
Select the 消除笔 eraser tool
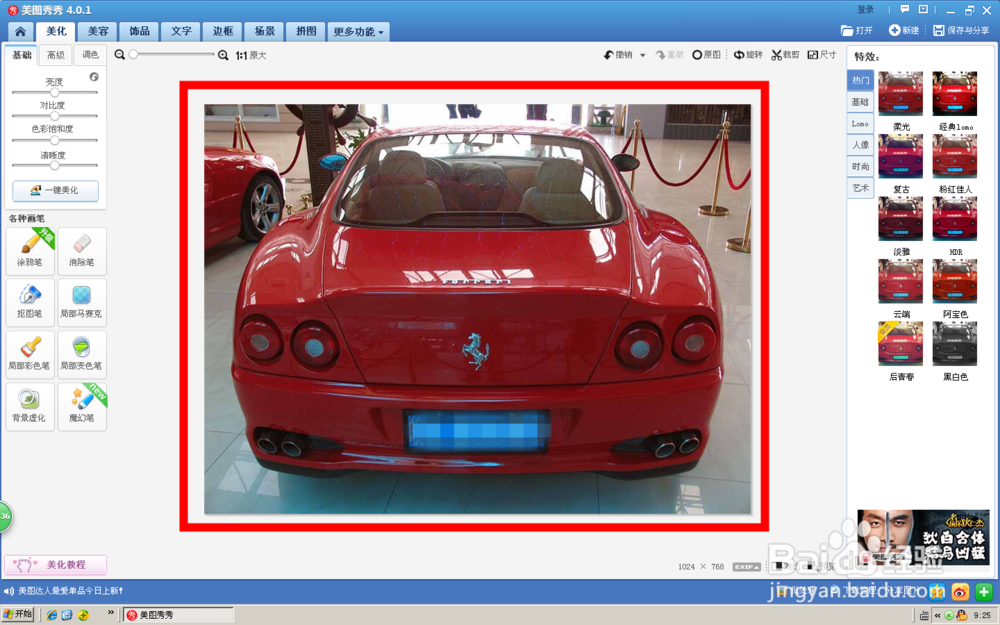(82, 251)
